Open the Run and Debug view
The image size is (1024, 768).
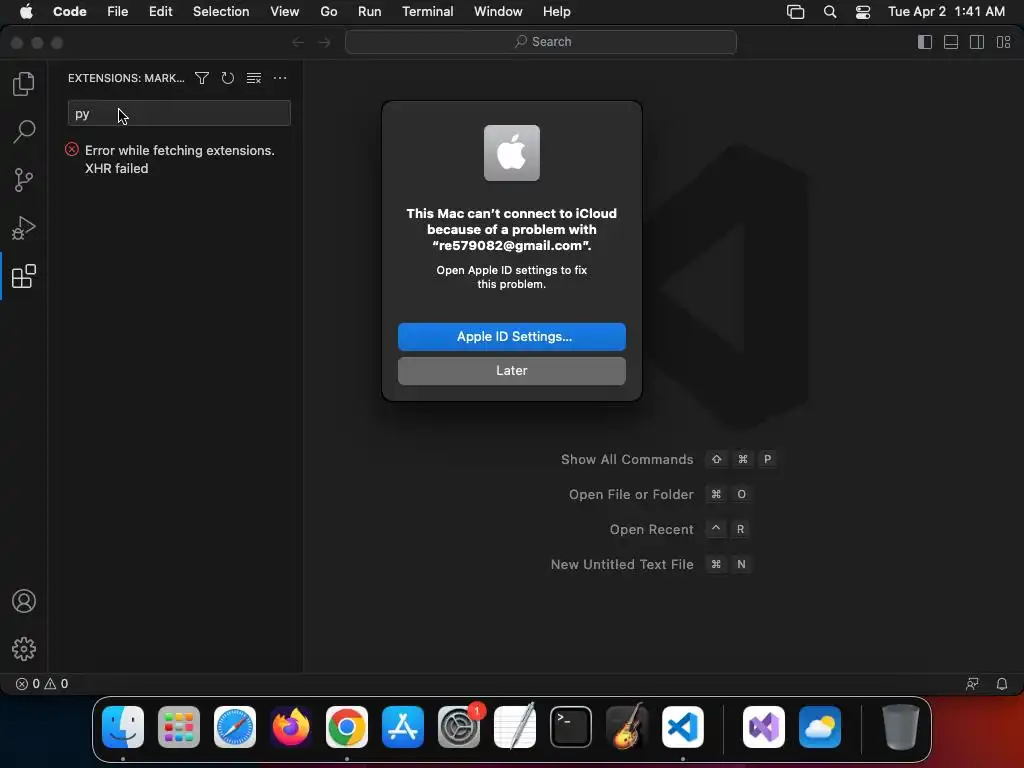coord(24,228)
